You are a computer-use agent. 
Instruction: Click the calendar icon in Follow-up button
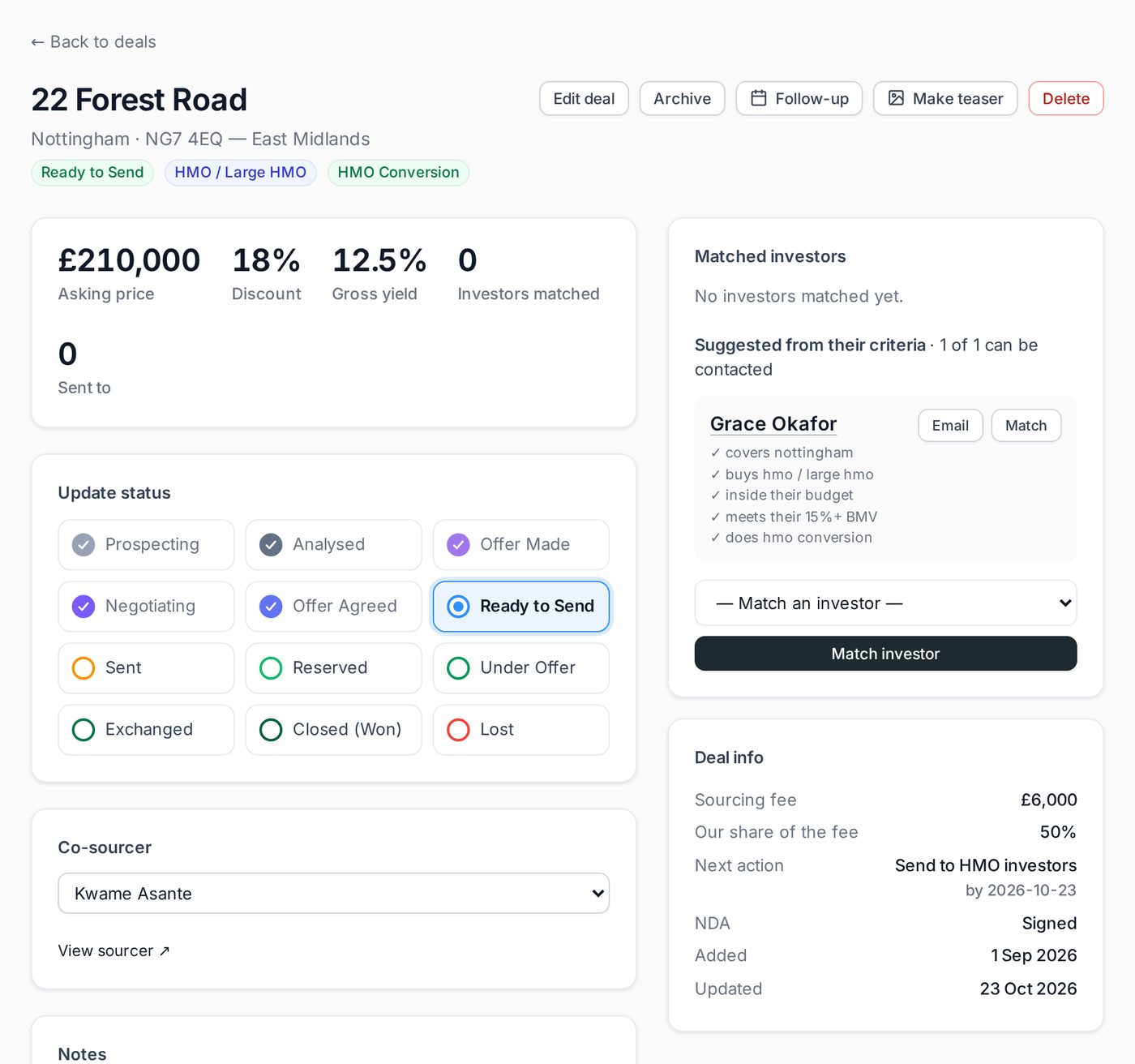[x=758, y=98]
